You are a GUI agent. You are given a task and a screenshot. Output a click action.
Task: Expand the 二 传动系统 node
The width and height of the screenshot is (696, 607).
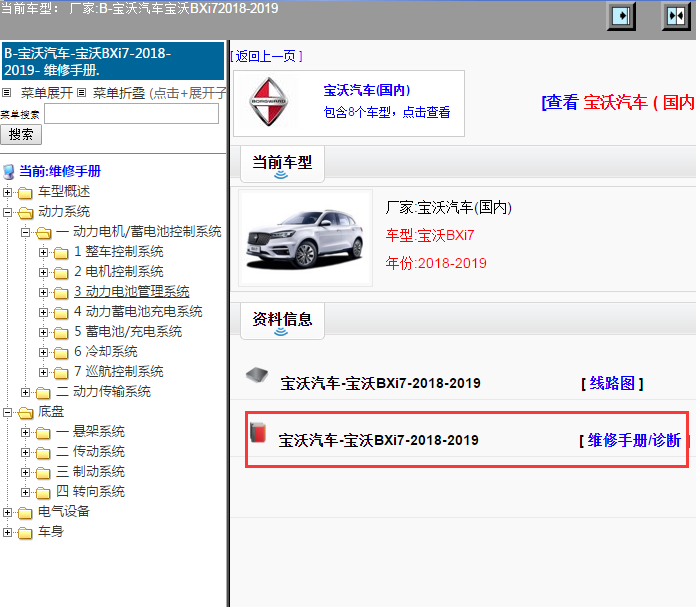tap(25, 452)
